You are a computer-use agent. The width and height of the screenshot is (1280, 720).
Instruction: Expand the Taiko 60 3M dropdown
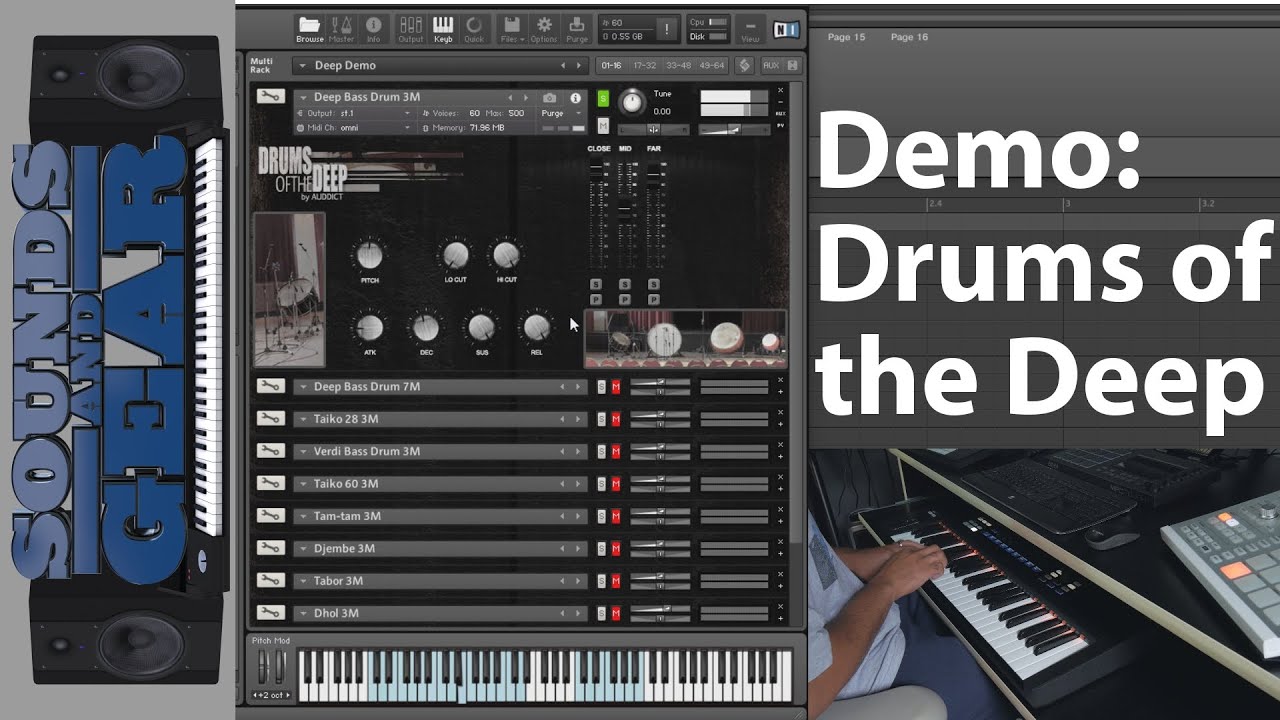[x=302, y=484]
